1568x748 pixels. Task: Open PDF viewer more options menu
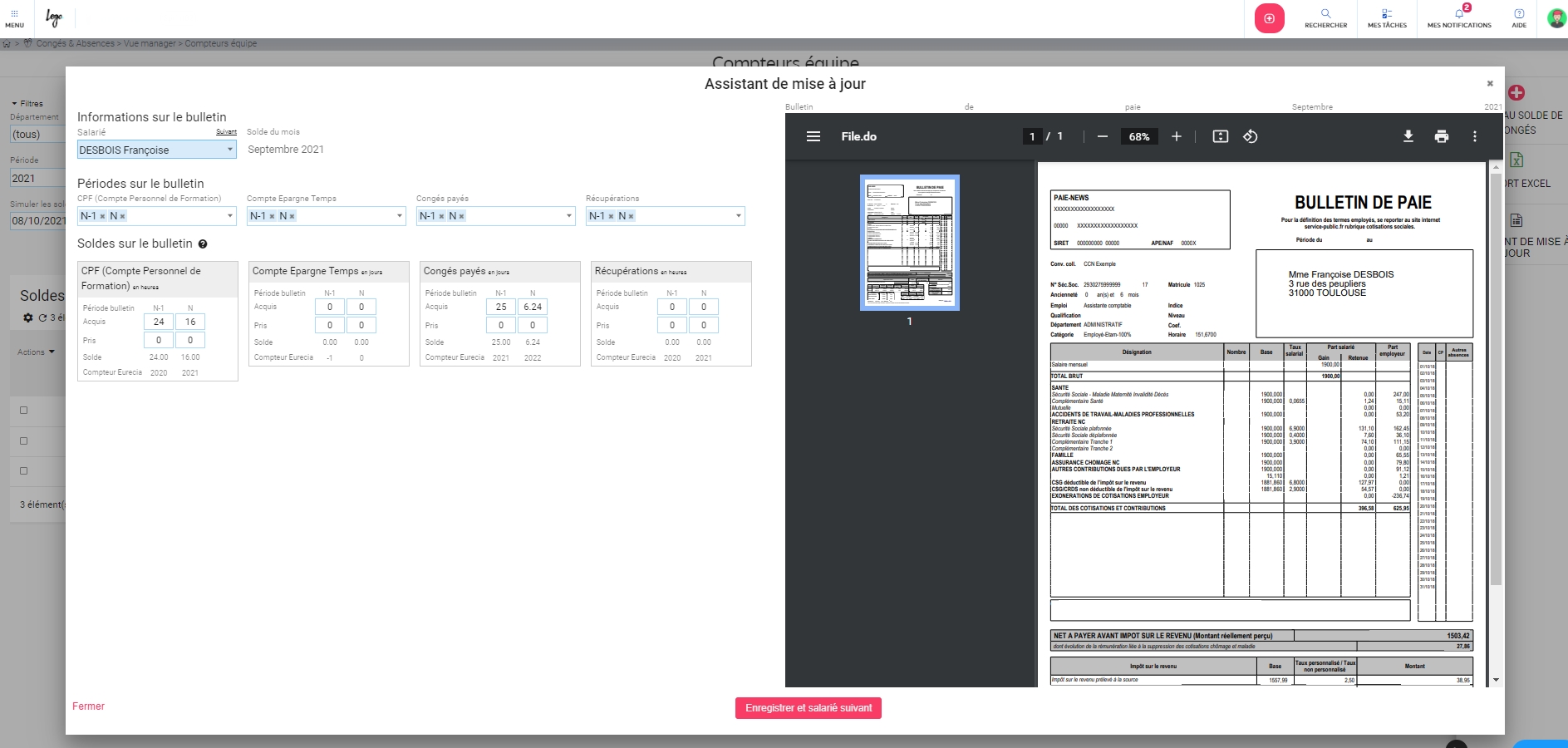coord(1474,136)
